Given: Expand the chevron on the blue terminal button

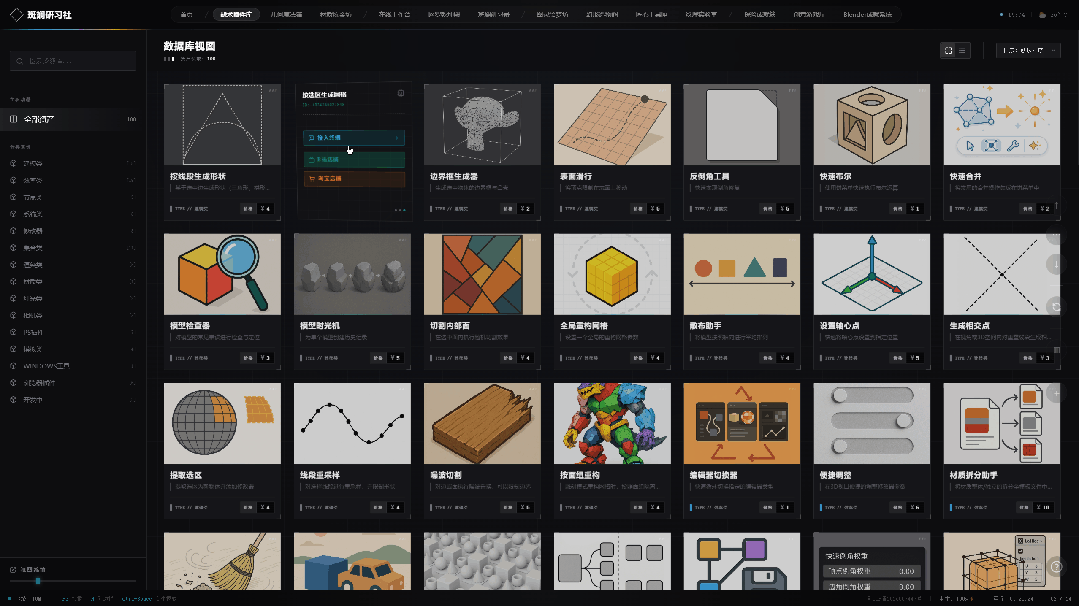Looking at the screenshot, I should point(397,138).
